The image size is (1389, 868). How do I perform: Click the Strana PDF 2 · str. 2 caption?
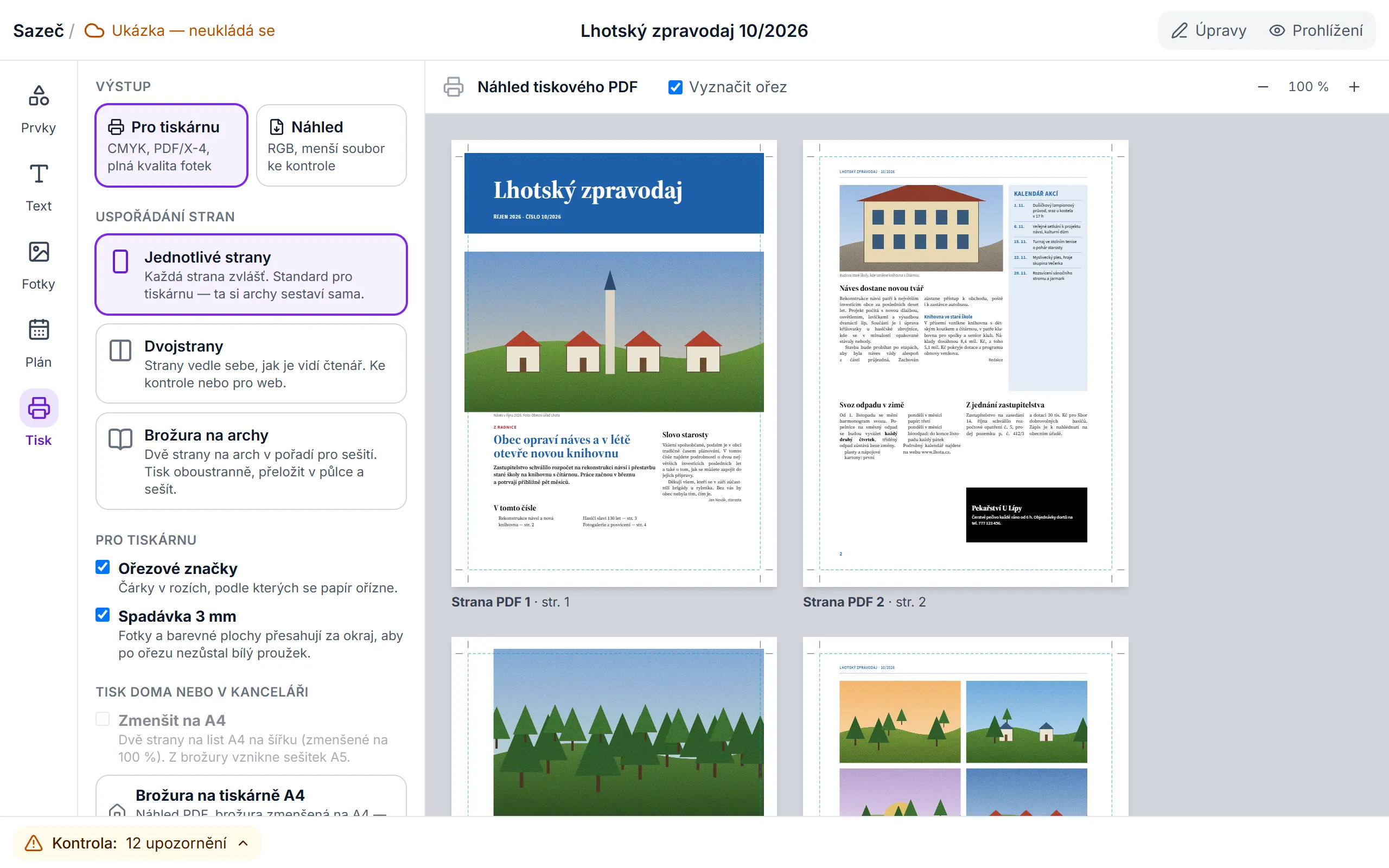coord(864,602)
